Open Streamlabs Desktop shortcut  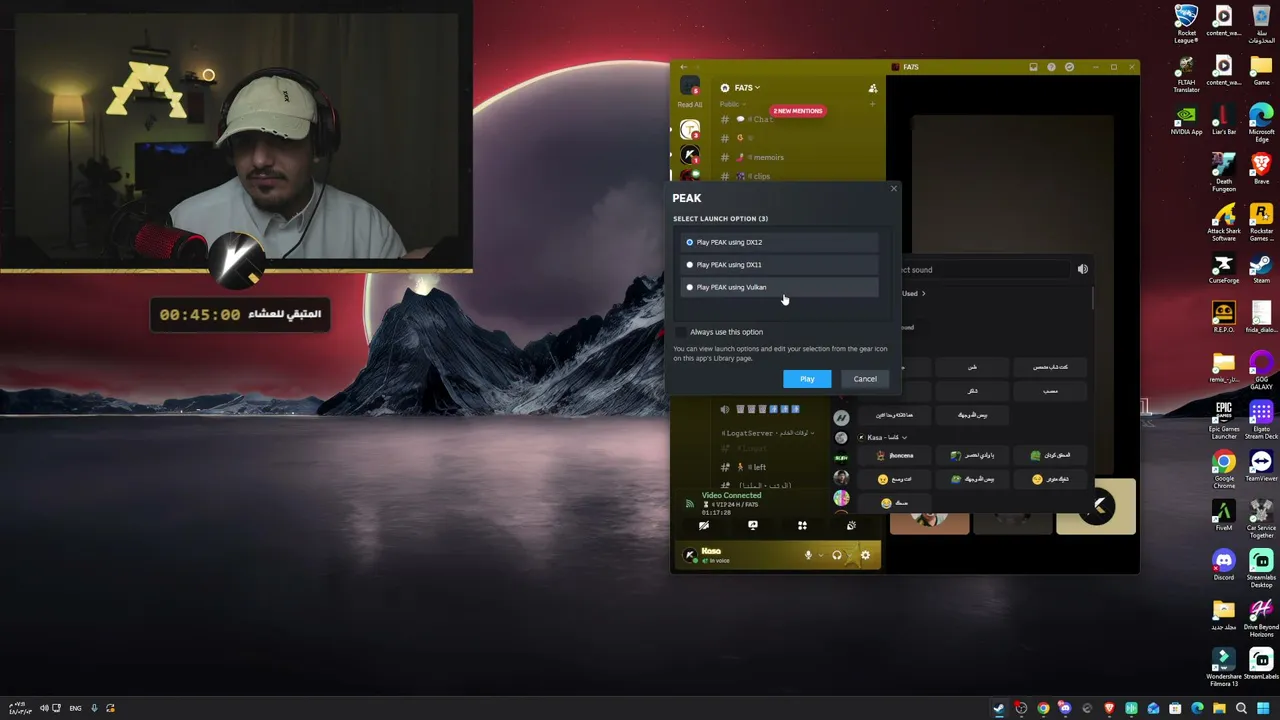(x=1261, y=570)
